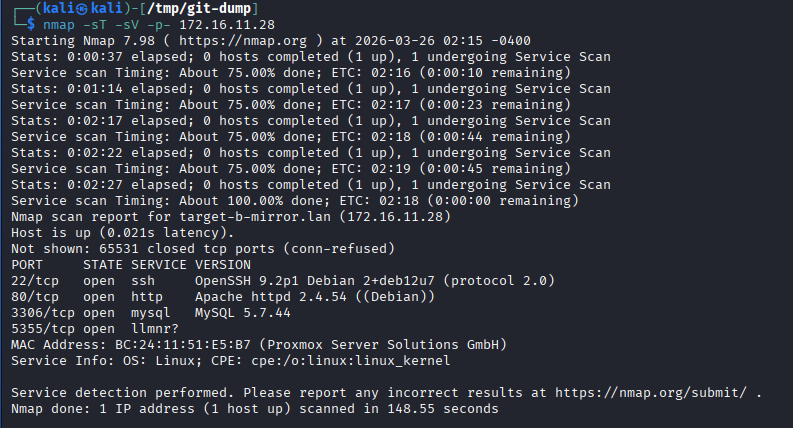Click the PORT column header
This screenshot has width=793, height=428.
pos(27,264)
